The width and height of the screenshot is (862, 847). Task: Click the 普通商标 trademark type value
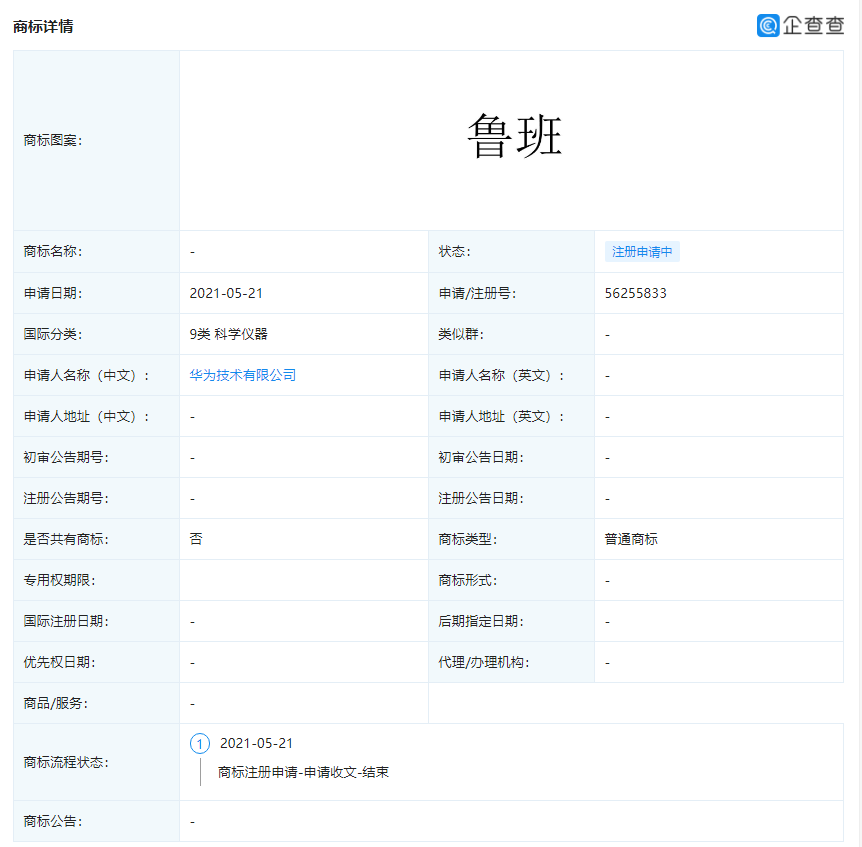[x=631, y=539]
